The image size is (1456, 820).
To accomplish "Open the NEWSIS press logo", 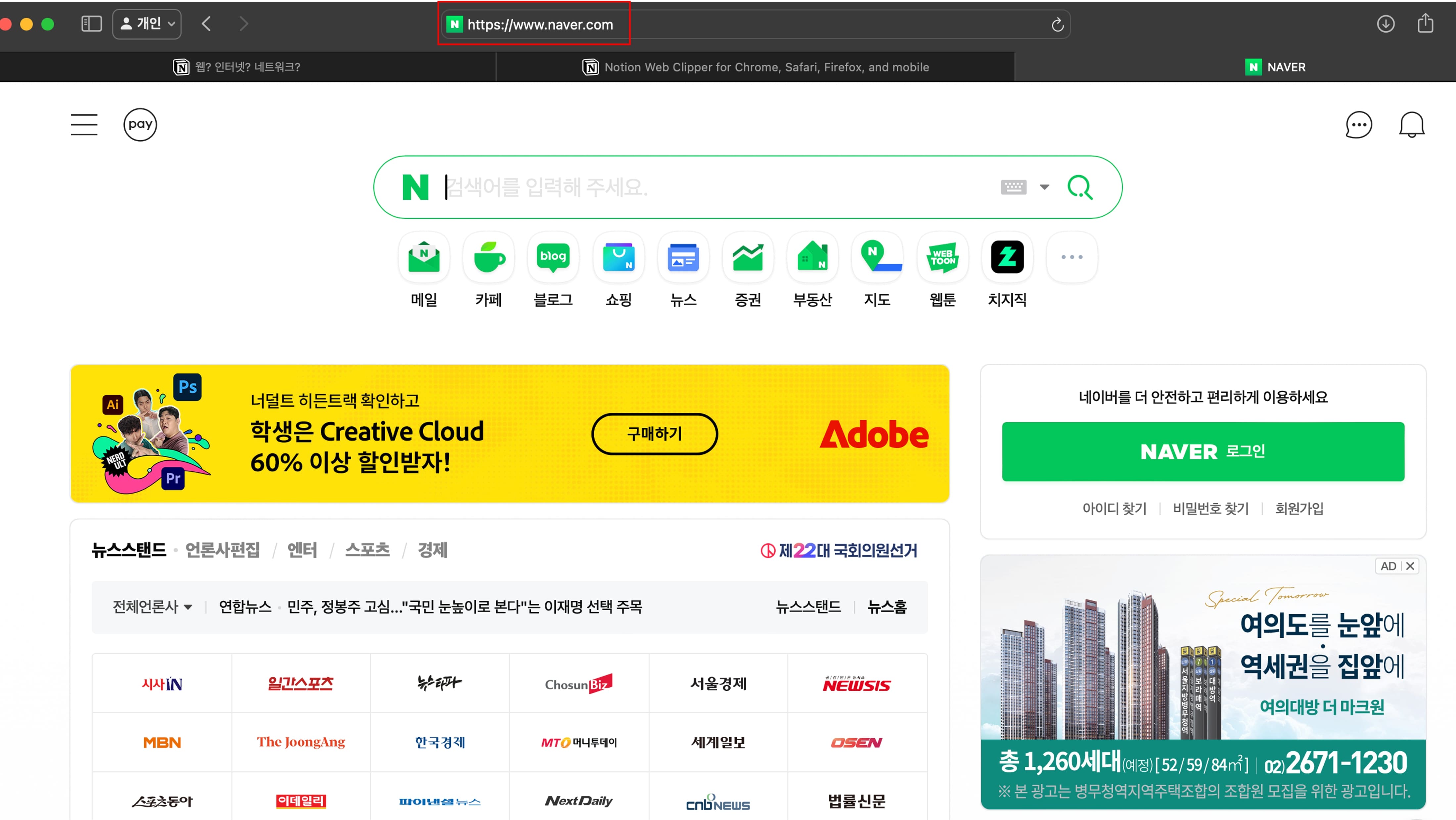I will tap(857, 683).
